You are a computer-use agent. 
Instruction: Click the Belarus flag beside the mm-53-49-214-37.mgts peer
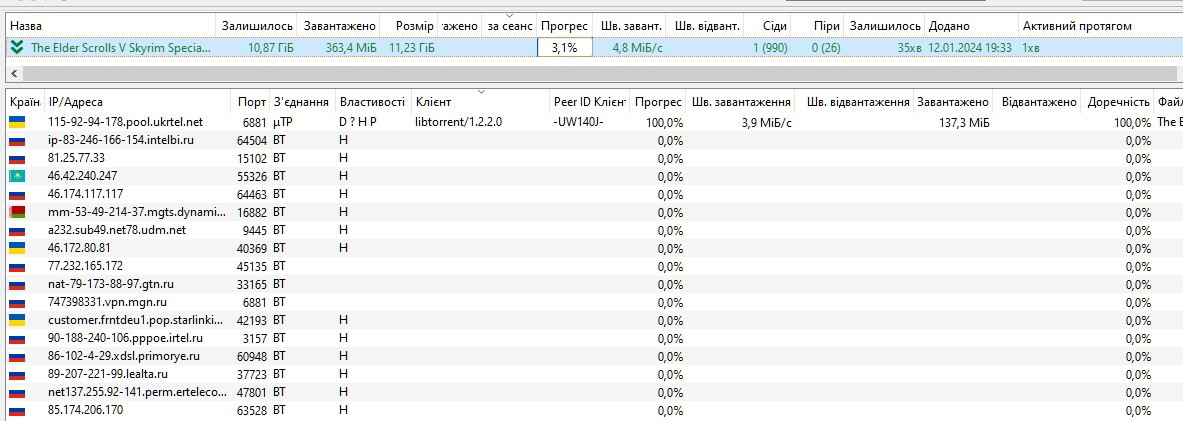(x=17, y=212)
